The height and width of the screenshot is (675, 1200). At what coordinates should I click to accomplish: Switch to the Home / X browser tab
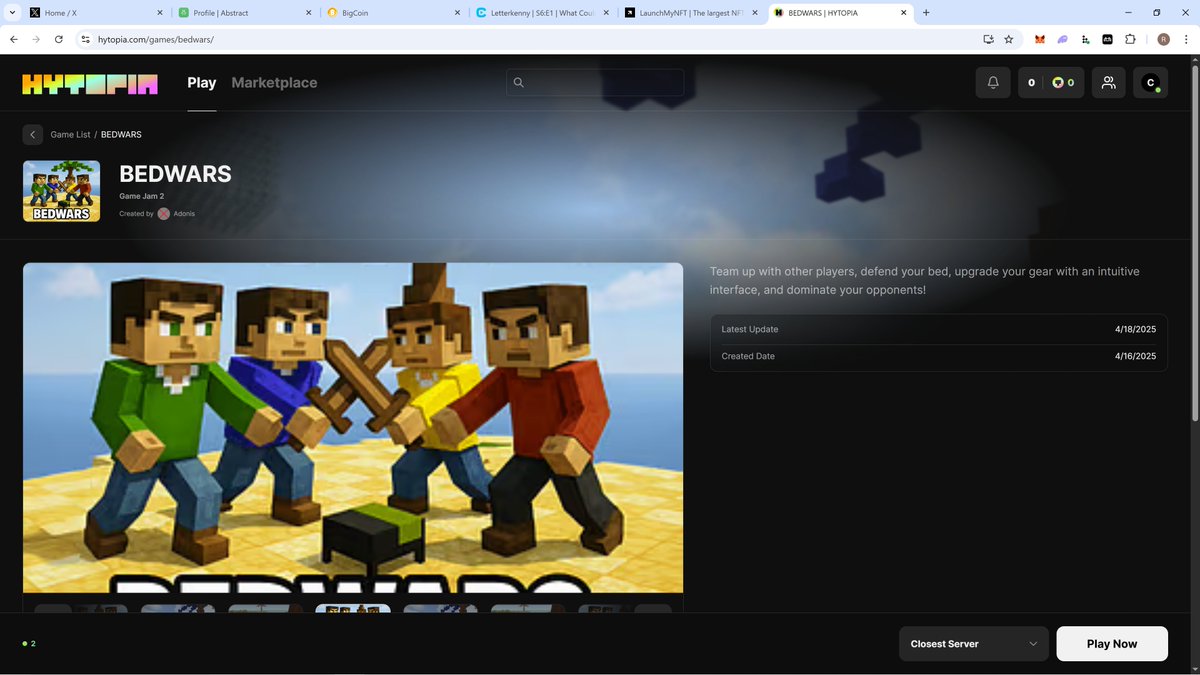pos(95,13)
